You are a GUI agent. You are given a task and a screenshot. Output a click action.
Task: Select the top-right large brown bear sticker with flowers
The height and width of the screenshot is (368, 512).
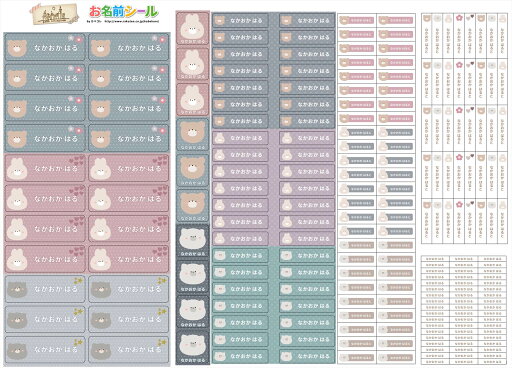point(129,47)
